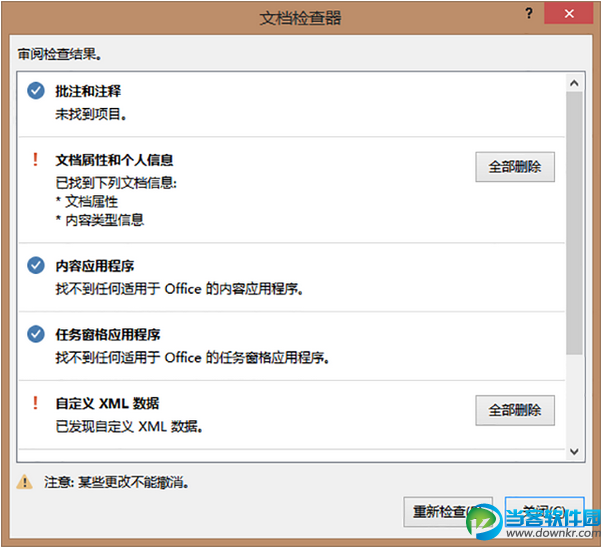Click the label 审阅检查结果。

click(60, 54)
